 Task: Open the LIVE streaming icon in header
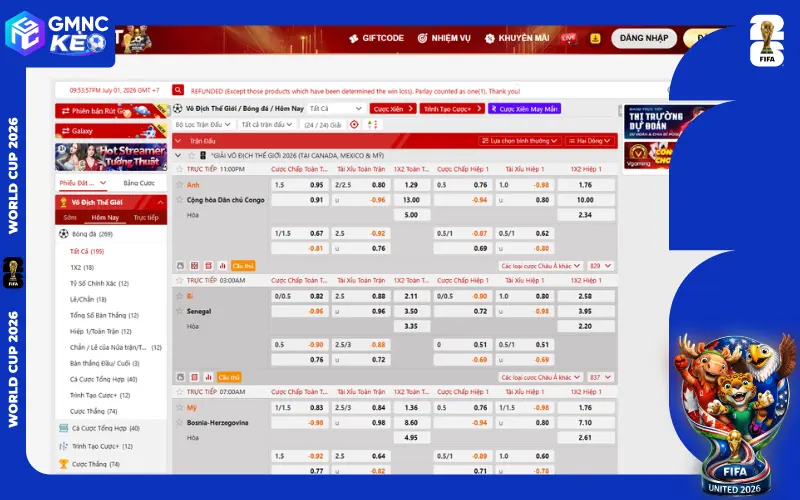click(568, 38)
